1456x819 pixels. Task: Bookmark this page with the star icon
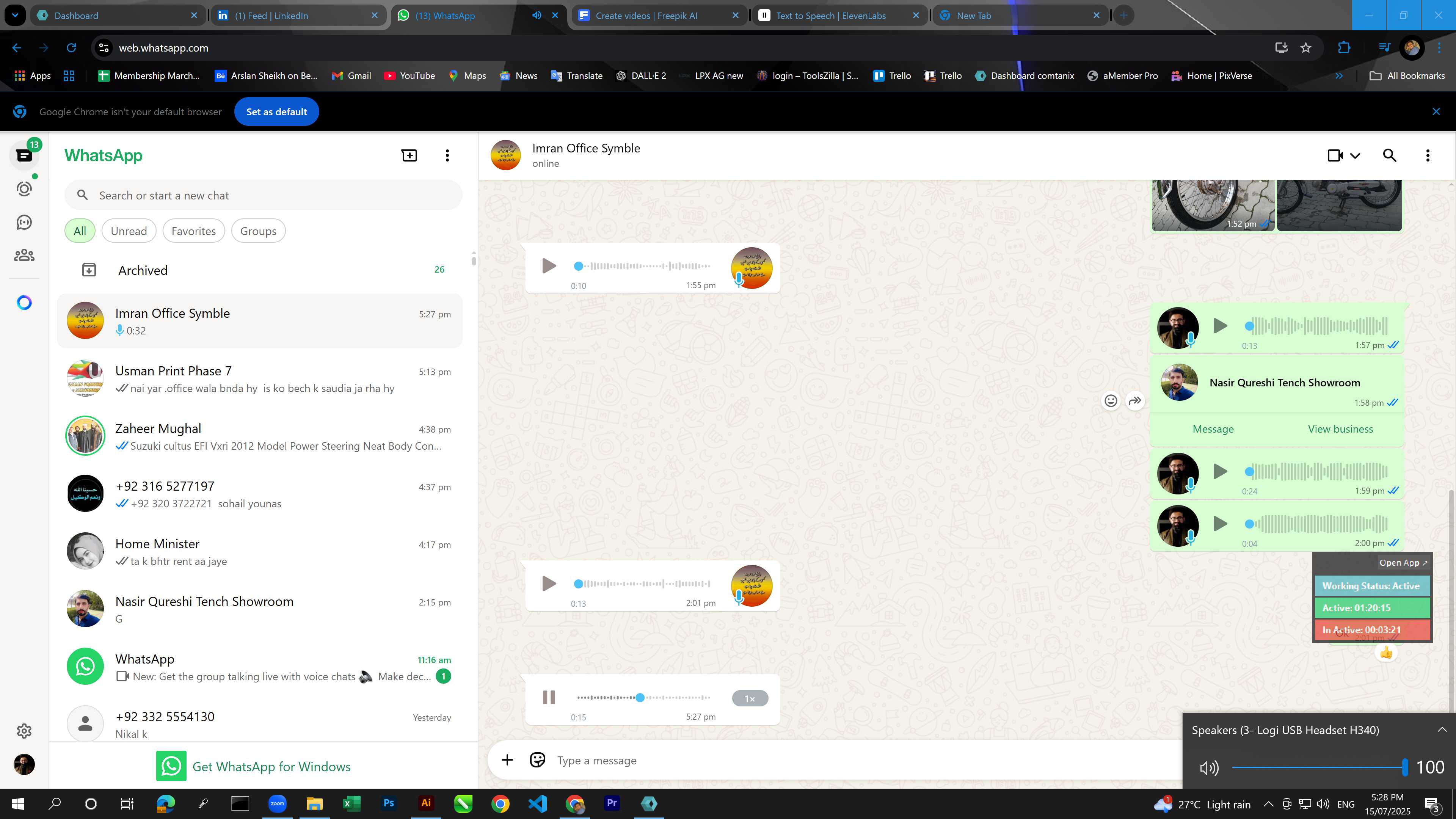[1305, 47]
